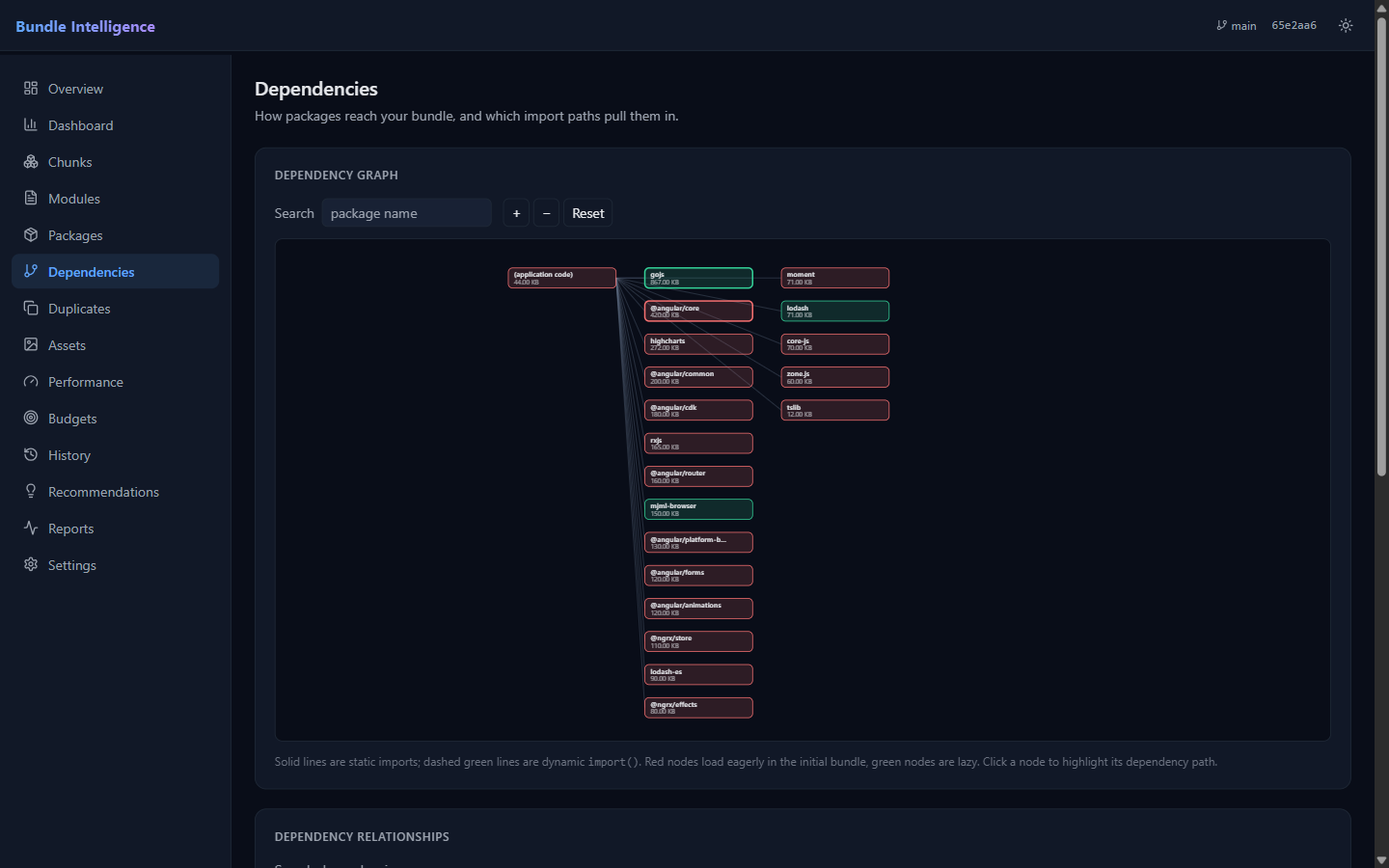Screen dimensions: 1389x868
Task: Click the Dependency Relationships section heading
Action: 362,836
